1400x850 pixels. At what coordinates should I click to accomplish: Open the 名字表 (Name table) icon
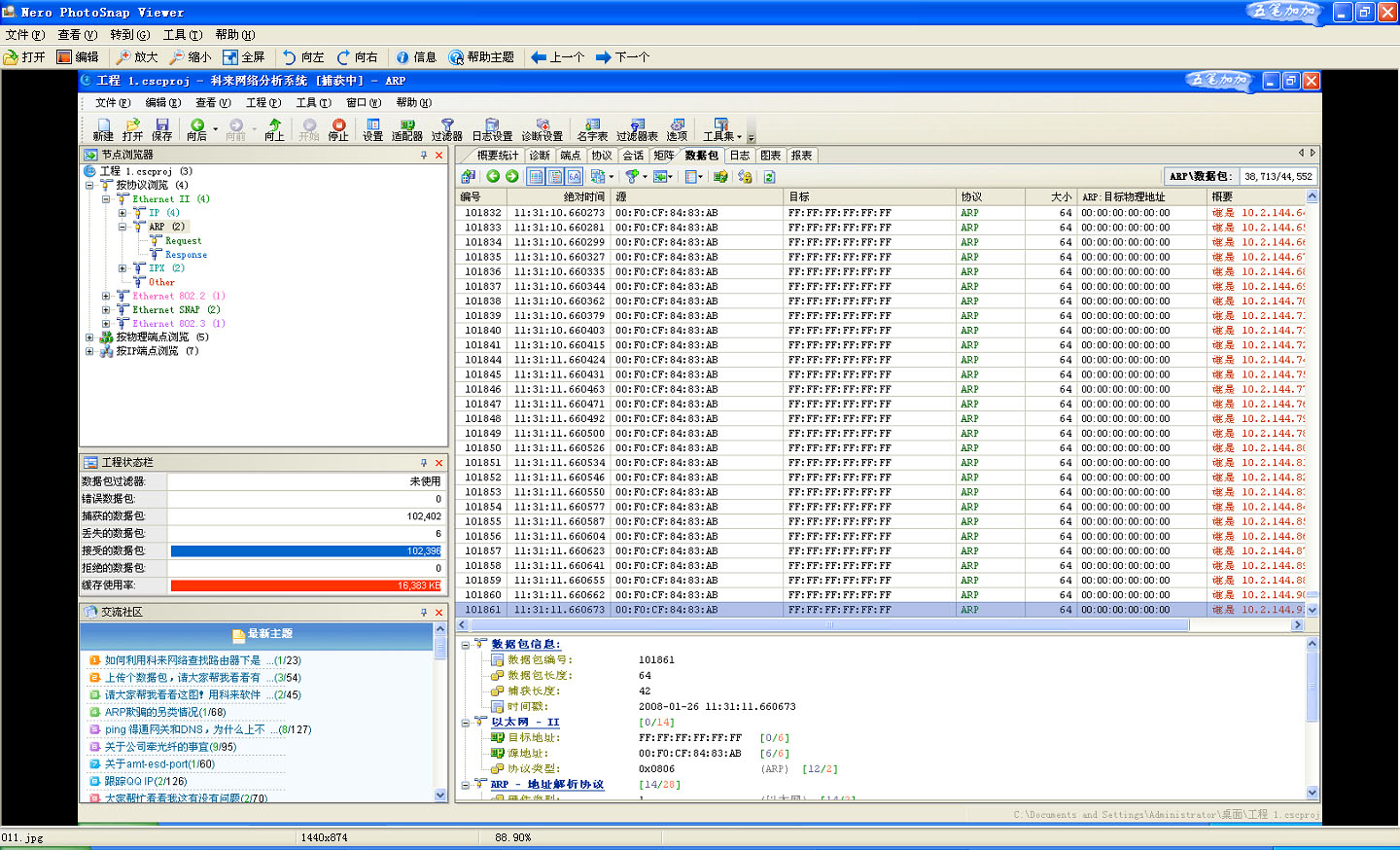pyautogui.click(x=592, y=126)
